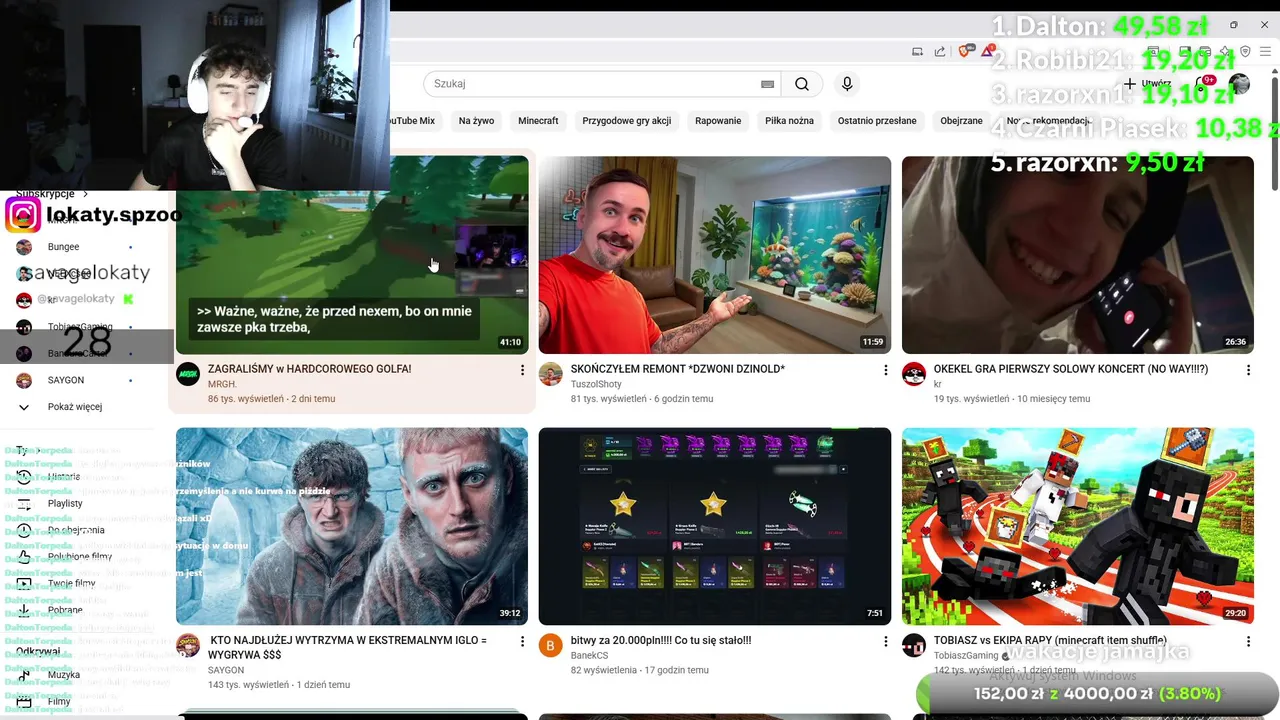Select the Ostatnio przesłane filter chip
Viewport: 1280px width, 720px height.
877,121
